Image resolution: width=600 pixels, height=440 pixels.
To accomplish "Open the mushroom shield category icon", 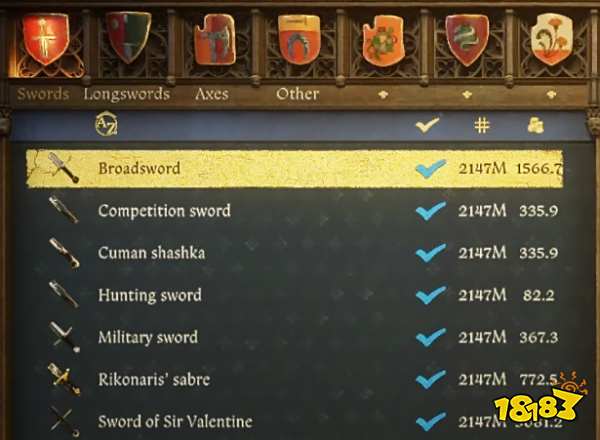I will tap(552, 39).
